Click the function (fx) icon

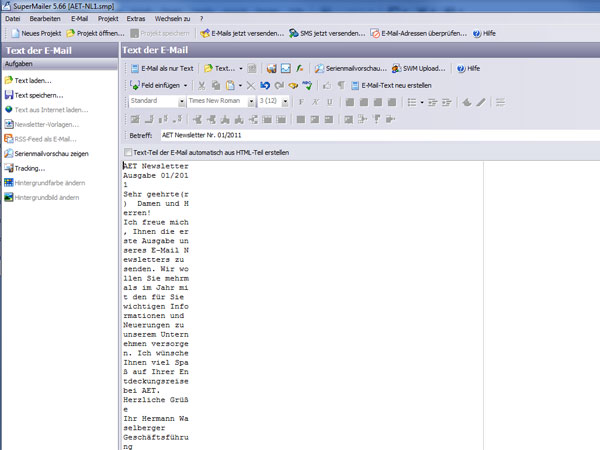300,68
